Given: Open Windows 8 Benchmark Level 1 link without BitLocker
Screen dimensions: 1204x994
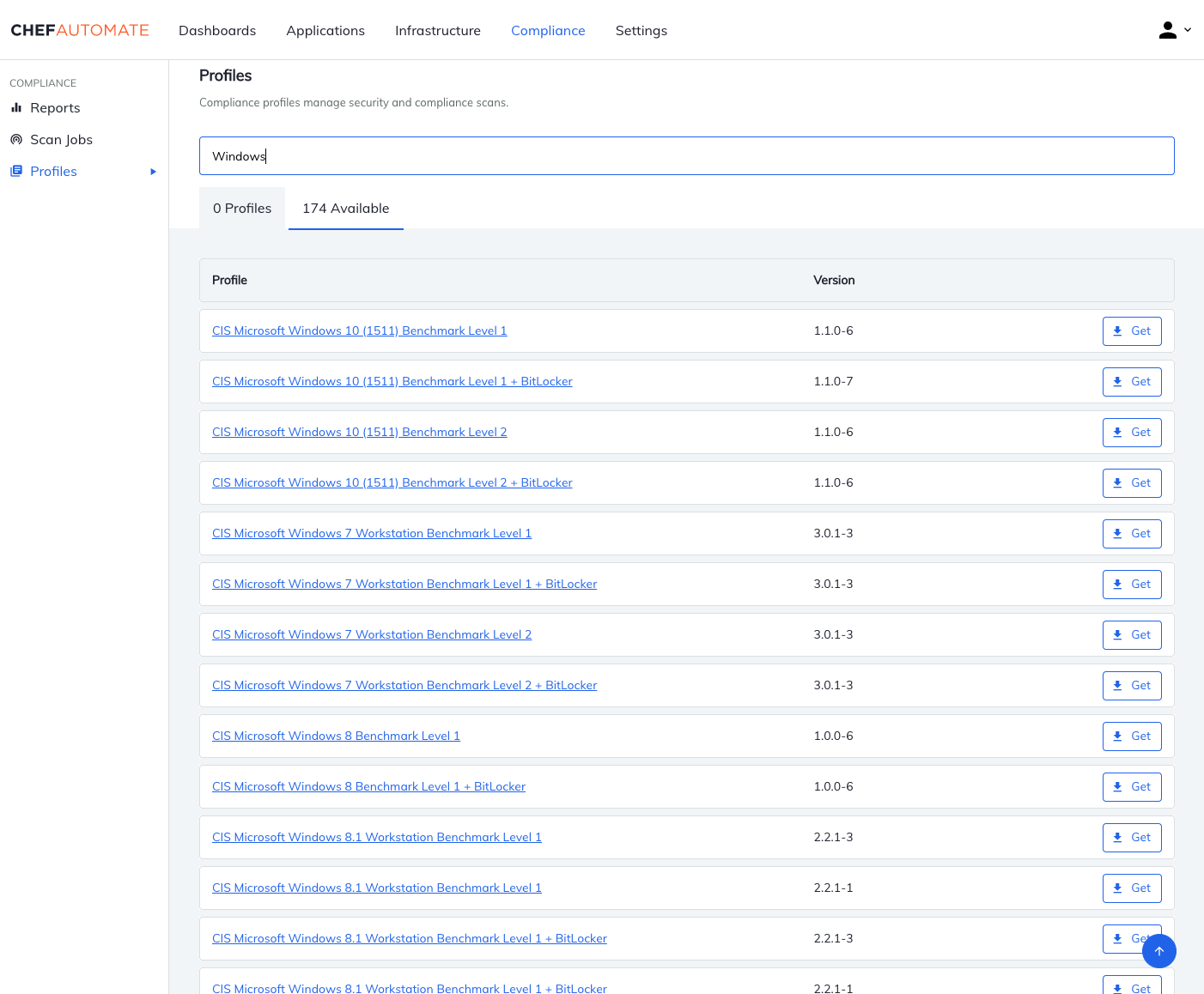Looking at the screenshot, I should coord(336,736).
